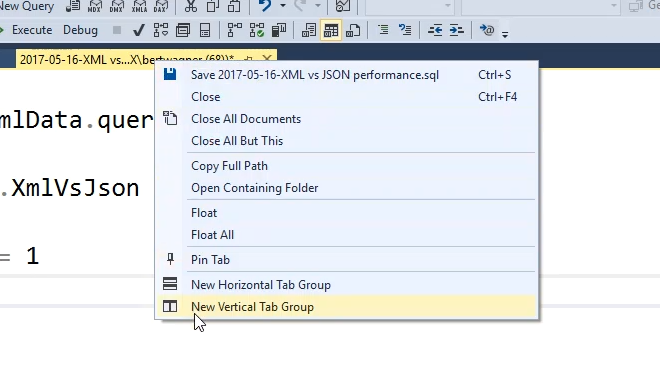Click the Cut scissors icon
The image size is (660, 369).
point(191,6)
